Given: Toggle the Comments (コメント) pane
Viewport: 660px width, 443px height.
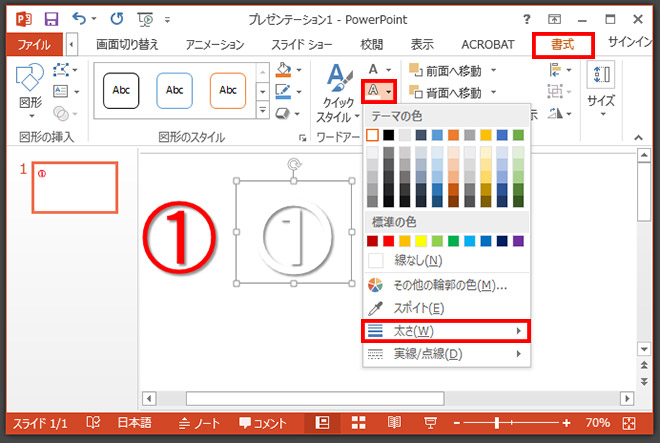Looking at the screenshot, I should tap(263, 423).
